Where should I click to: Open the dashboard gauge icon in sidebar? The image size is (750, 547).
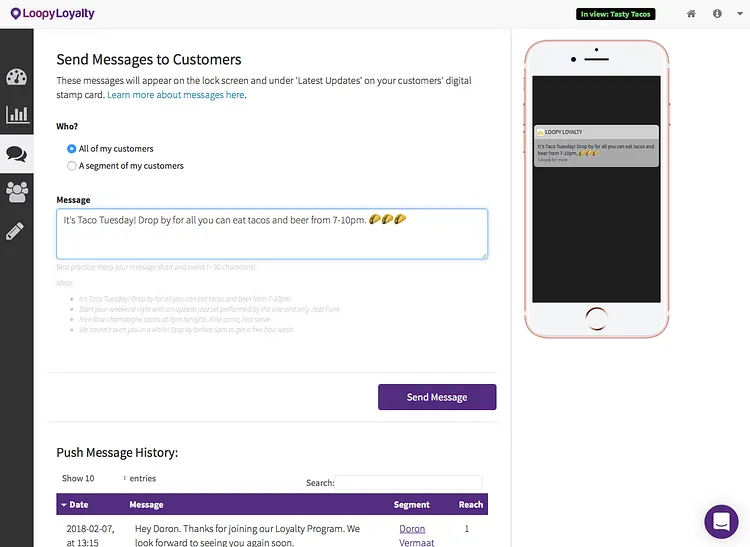[x=17, y=77]
